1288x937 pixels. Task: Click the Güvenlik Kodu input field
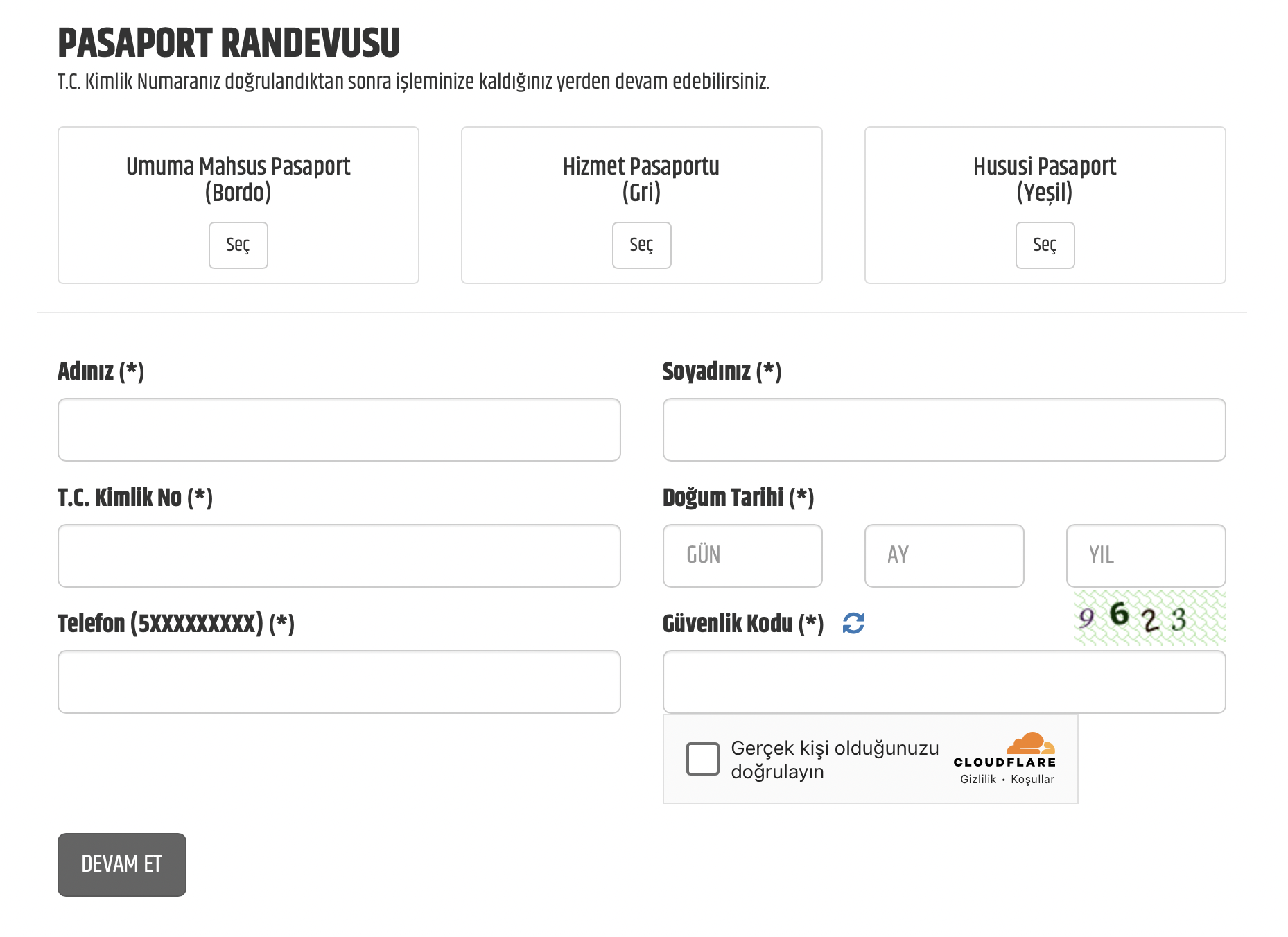coord(943,682)
